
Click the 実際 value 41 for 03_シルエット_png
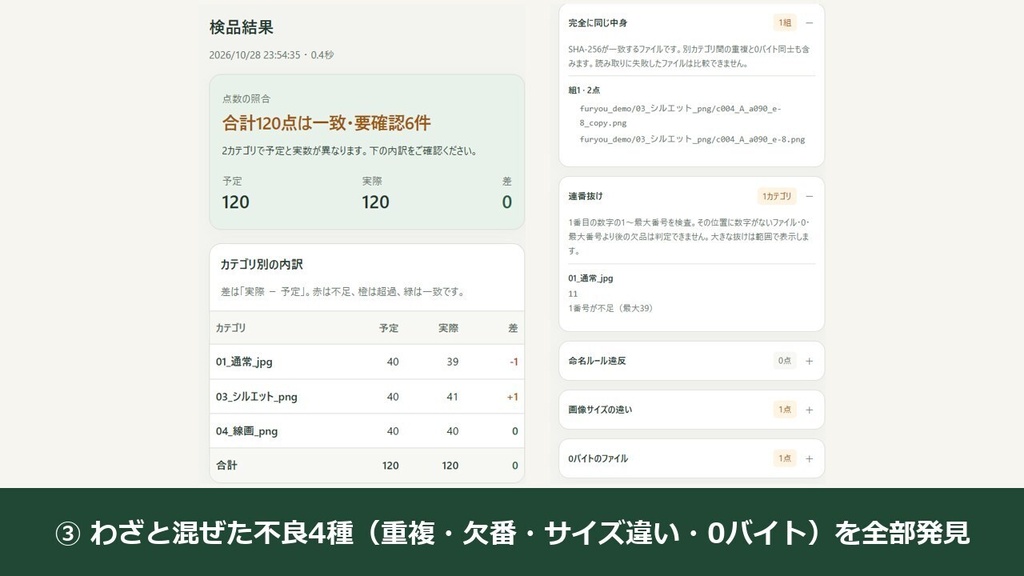point(452,397)
